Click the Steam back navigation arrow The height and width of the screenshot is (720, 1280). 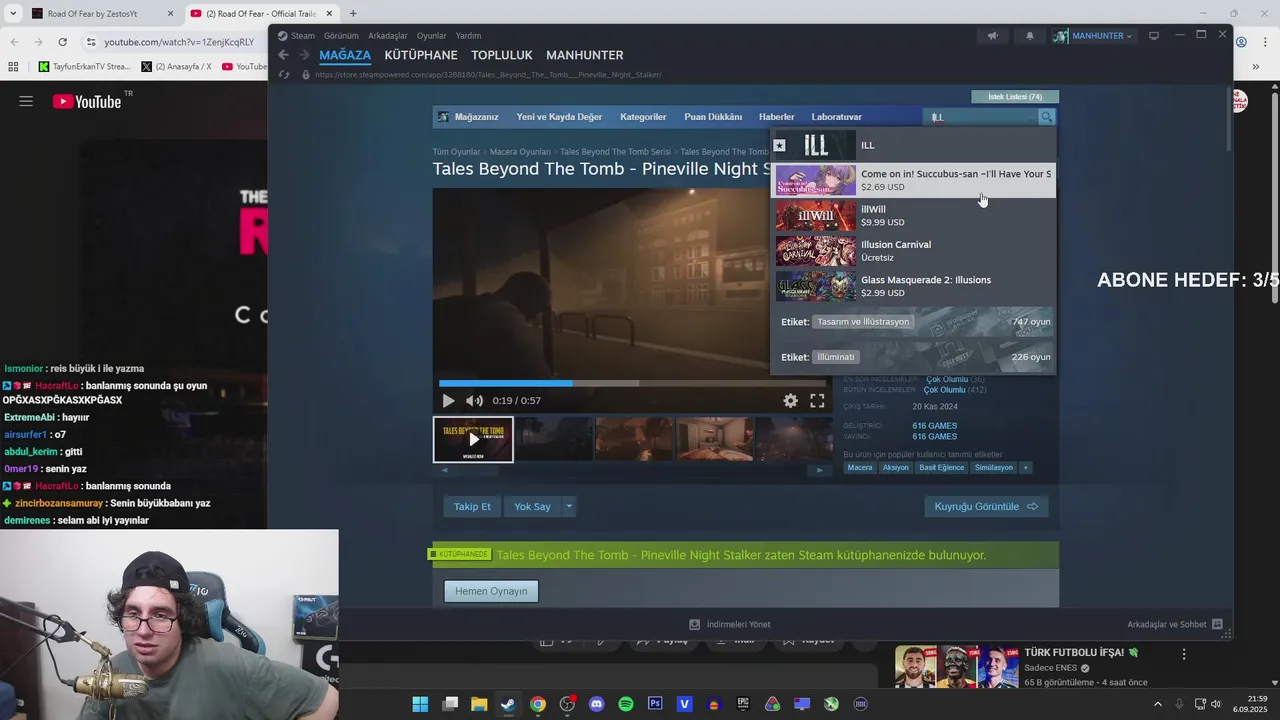283,55
